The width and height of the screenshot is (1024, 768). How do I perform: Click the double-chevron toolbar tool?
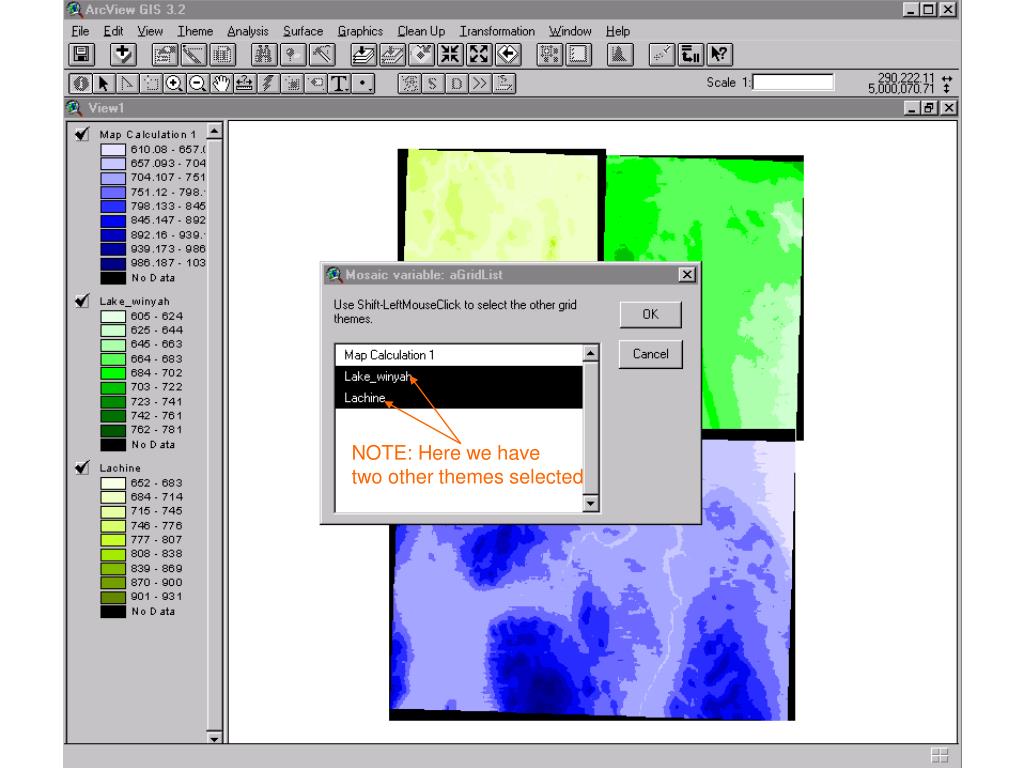[x=480, y=84]
